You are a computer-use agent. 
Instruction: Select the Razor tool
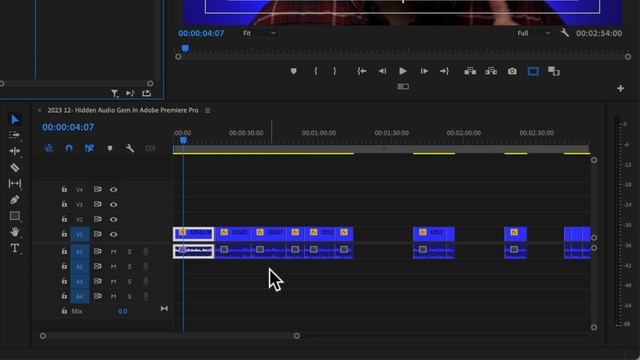coord(15,167)
